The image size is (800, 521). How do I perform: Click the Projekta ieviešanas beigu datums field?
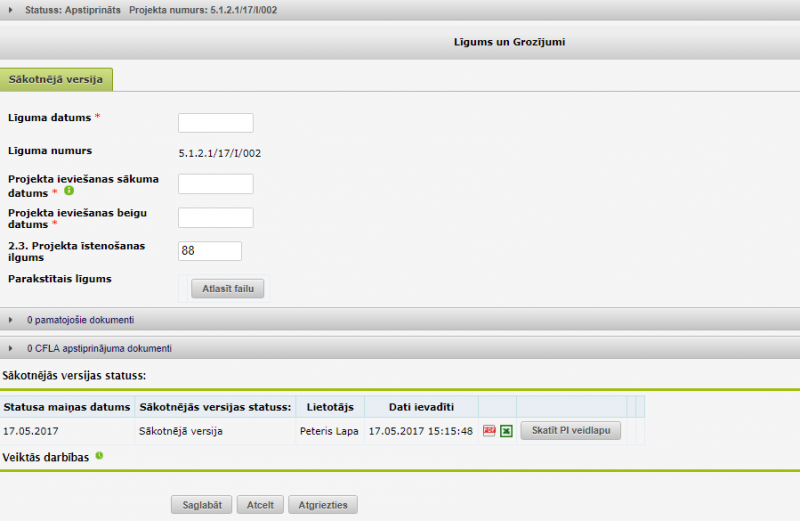pos(215,217)
